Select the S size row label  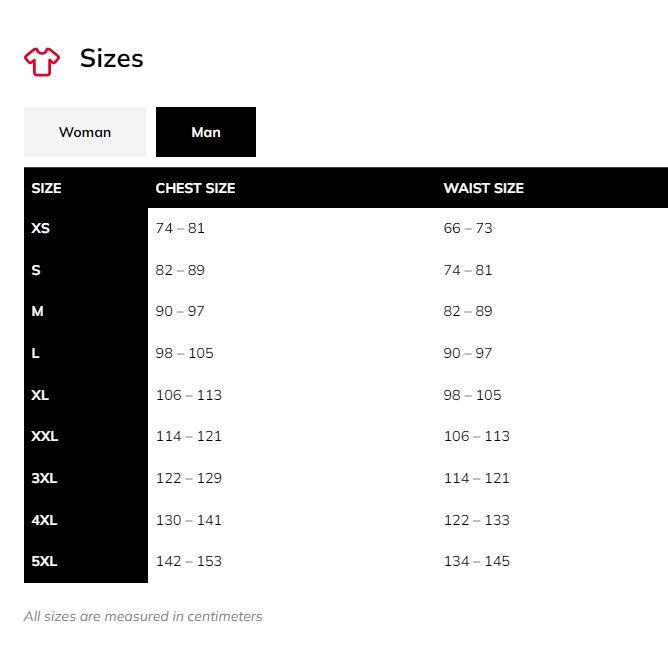[36, 270]
